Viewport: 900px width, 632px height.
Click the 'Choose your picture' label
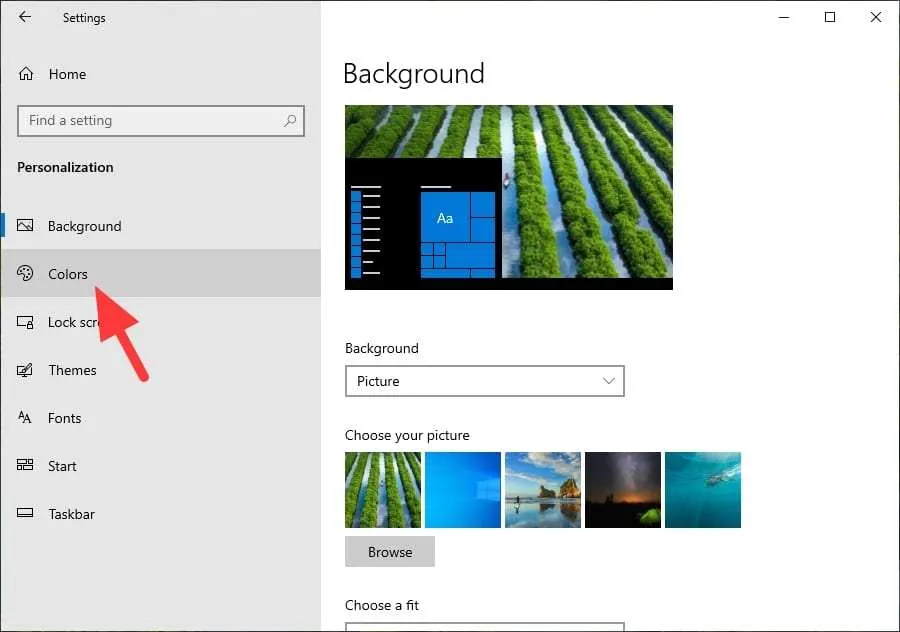pos(407,436)
